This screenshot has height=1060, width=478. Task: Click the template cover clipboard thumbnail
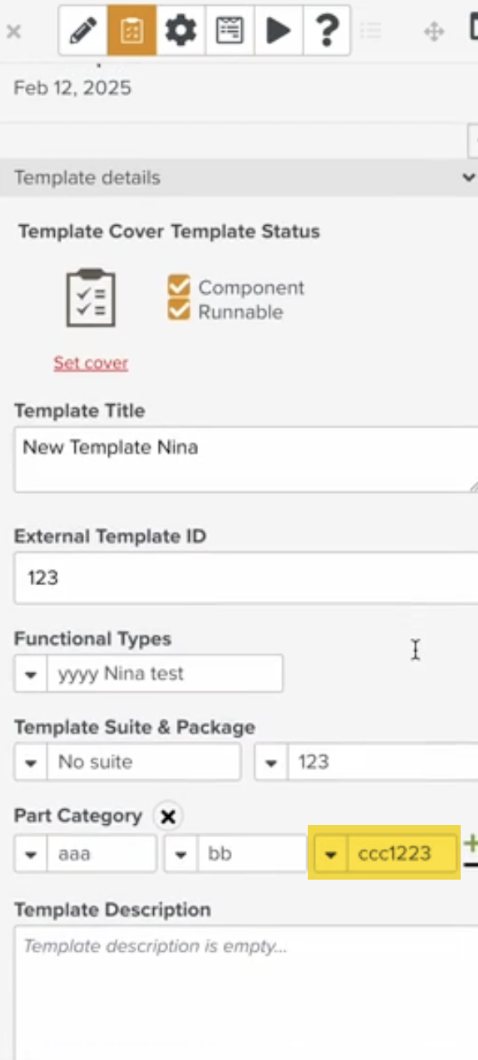[x=91, y=298]
